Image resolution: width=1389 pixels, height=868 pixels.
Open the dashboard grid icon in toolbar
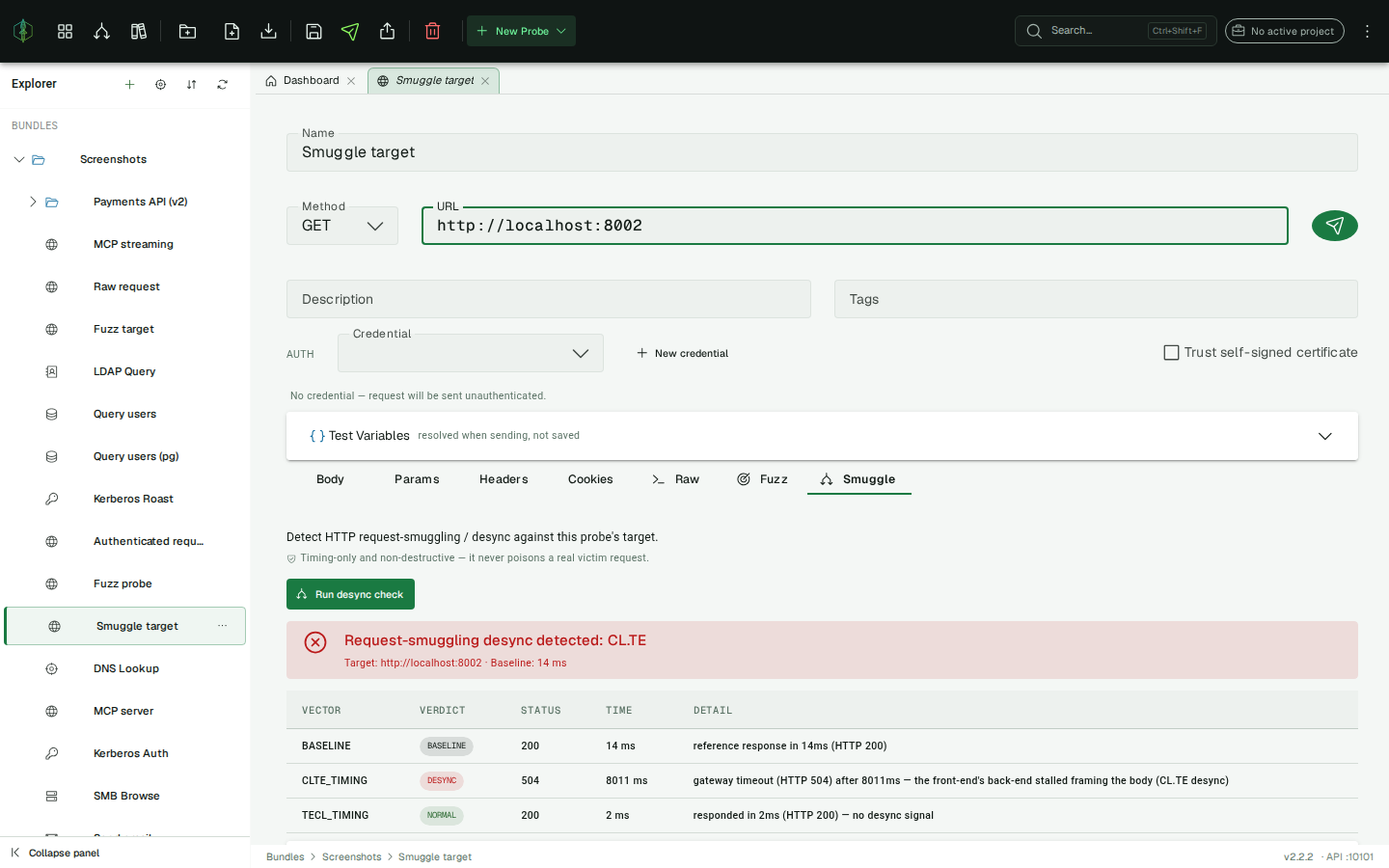click(65, 31)
